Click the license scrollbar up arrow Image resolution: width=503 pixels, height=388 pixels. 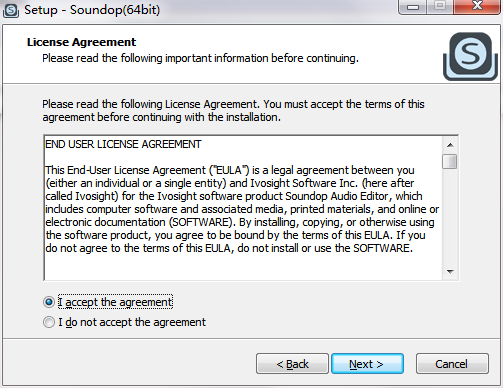pyautogui.click(x=450, y=145)
